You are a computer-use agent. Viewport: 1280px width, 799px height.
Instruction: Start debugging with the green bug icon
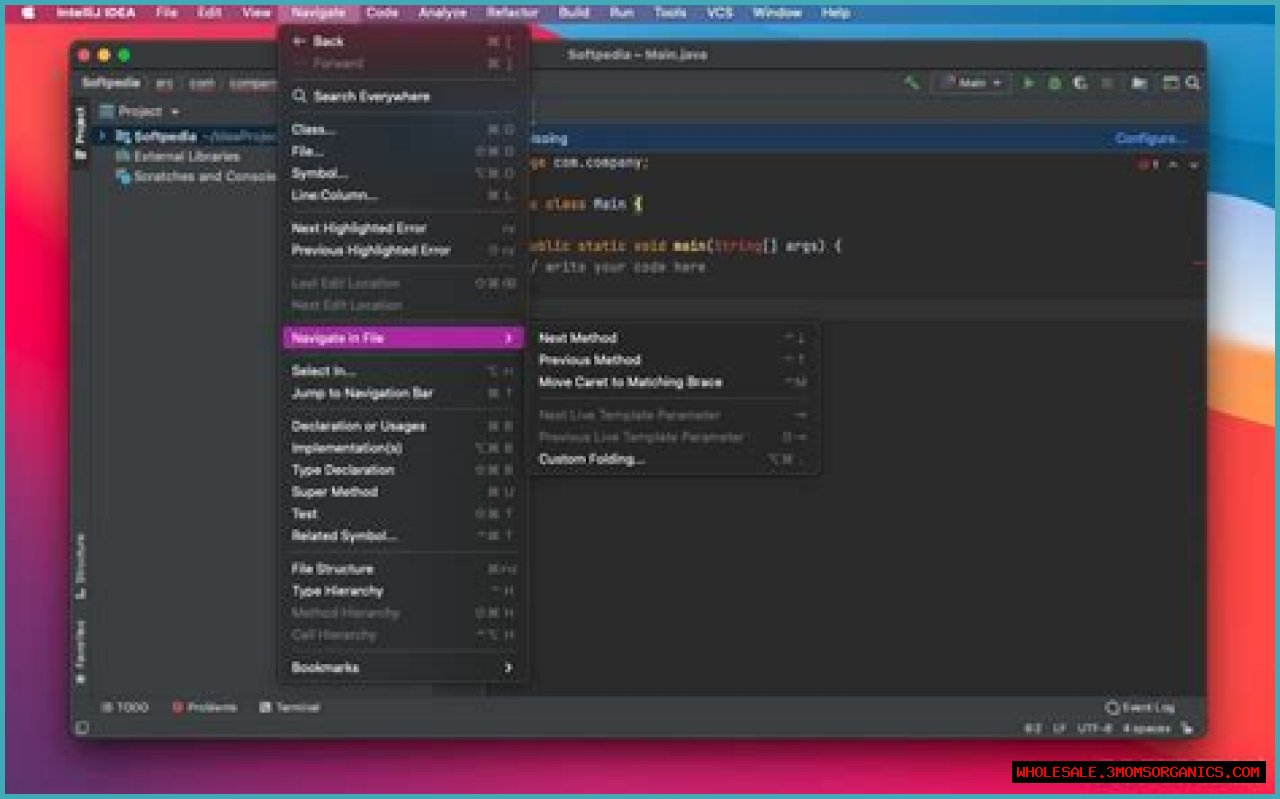tap(1054, 83)
